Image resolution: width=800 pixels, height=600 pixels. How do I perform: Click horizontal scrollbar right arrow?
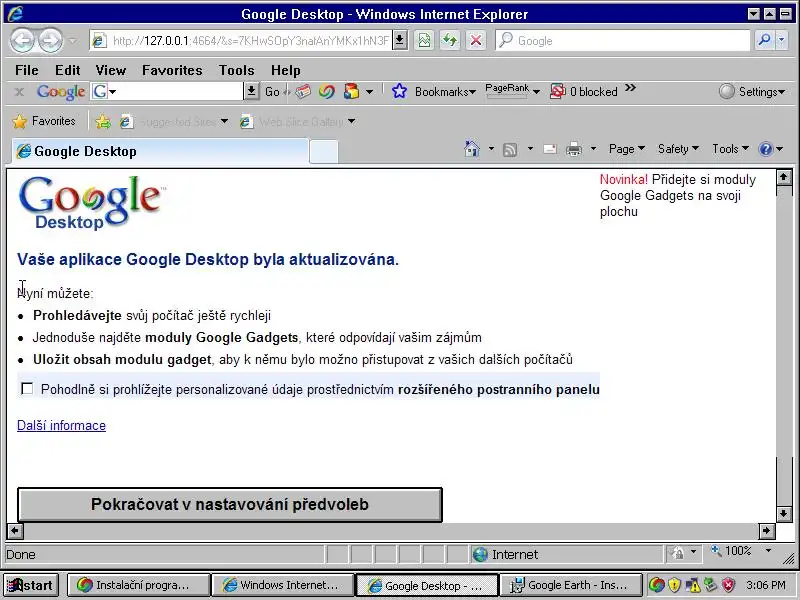coord(766,531)
